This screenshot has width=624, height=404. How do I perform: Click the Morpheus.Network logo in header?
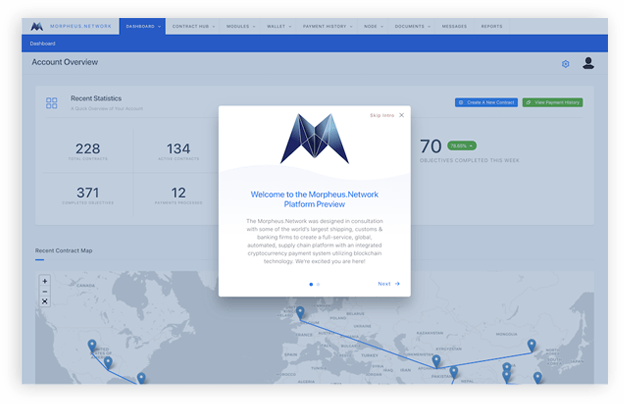[x=71, y=26]
